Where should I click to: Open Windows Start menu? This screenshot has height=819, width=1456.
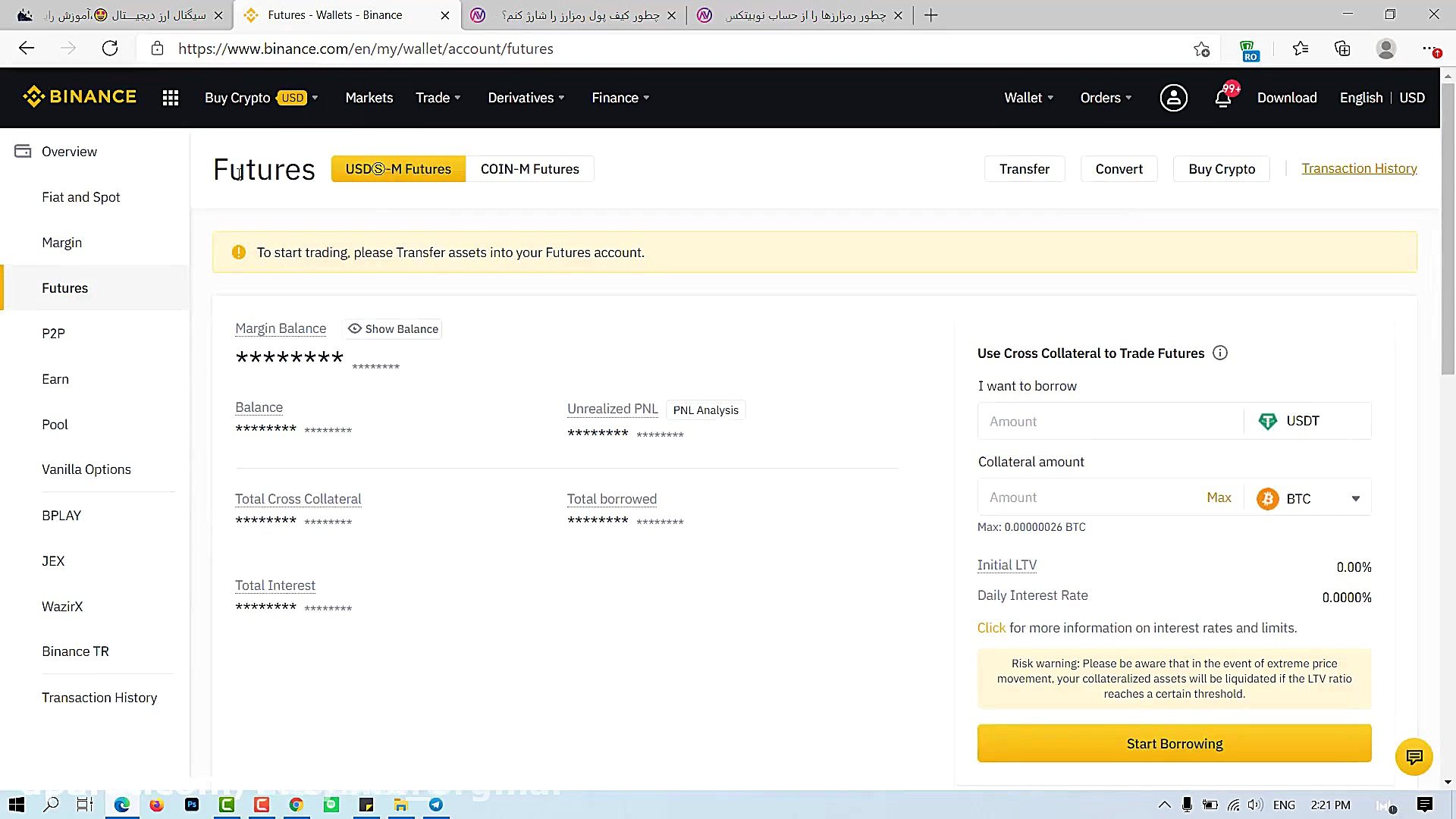(x=17, y=805)
